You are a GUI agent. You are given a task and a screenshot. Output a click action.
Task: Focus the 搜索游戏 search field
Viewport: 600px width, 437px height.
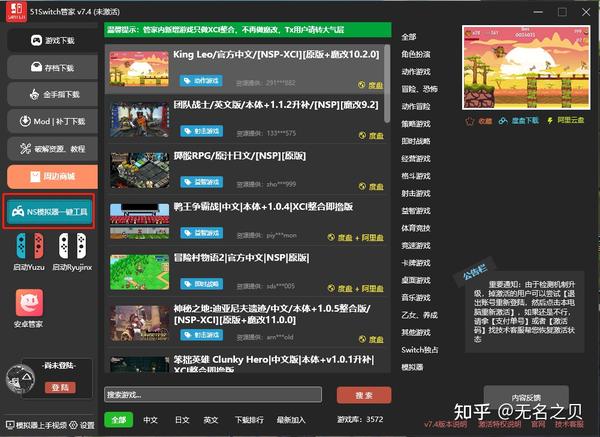213,395
